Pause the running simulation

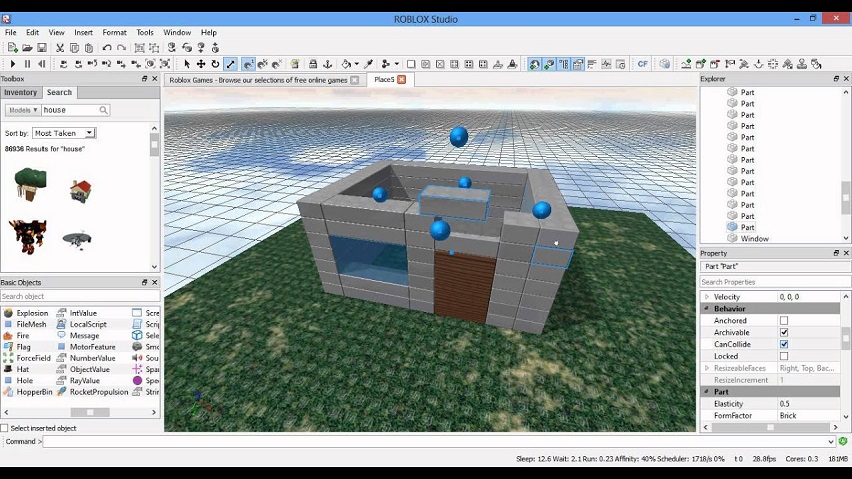tap(27, 64)
